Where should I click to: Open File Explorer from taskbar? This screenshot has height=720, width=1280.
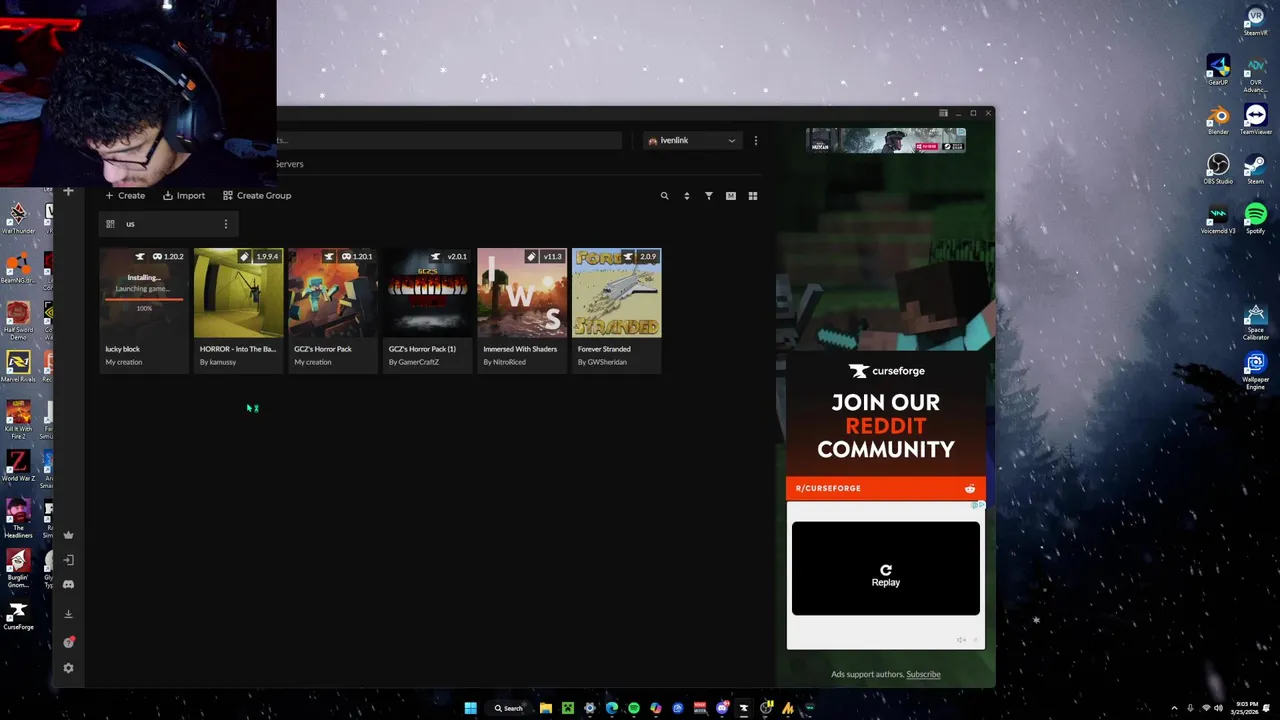546,708
